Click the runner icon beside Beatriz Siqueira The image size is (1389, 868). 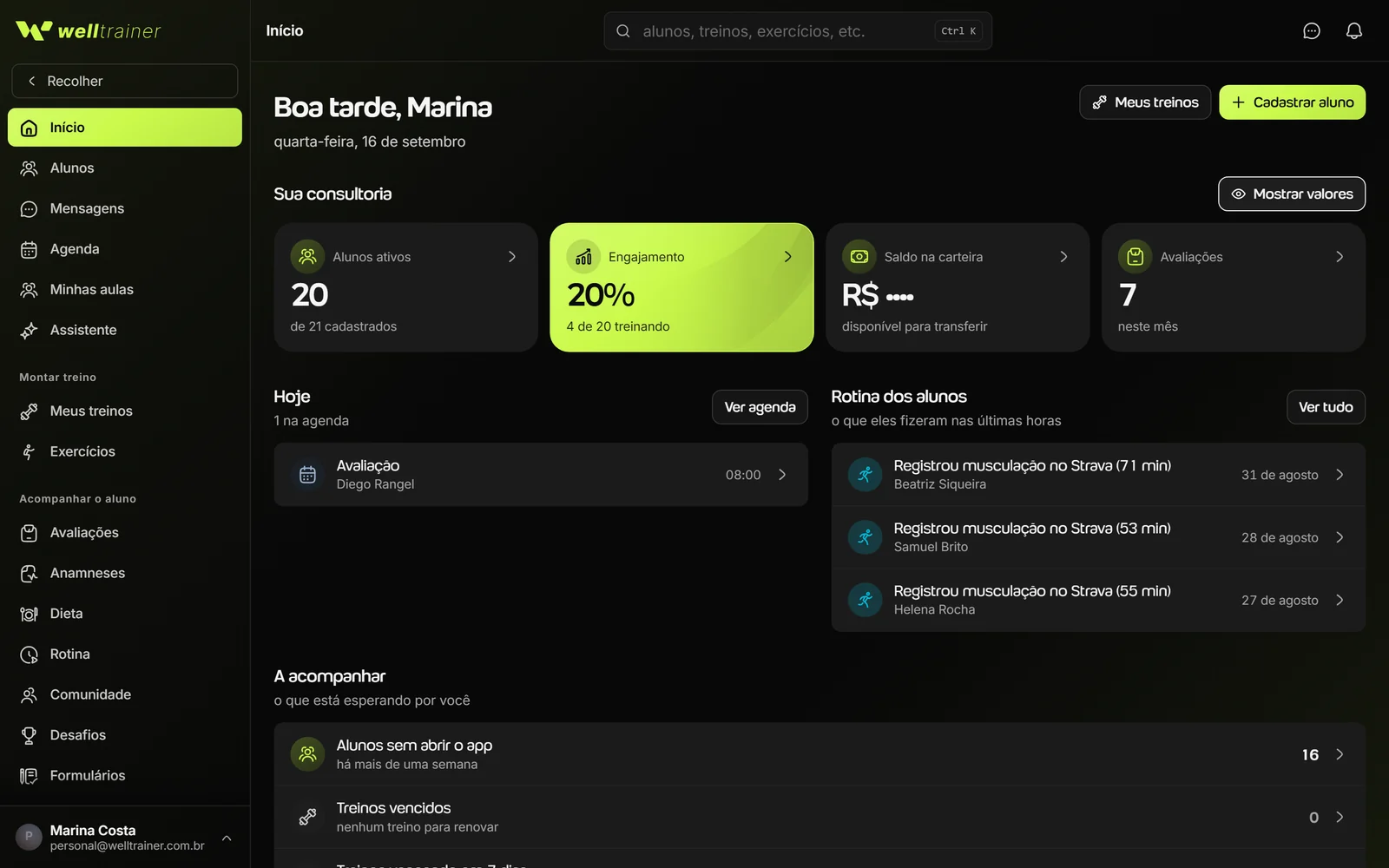(x=865, y=475)
